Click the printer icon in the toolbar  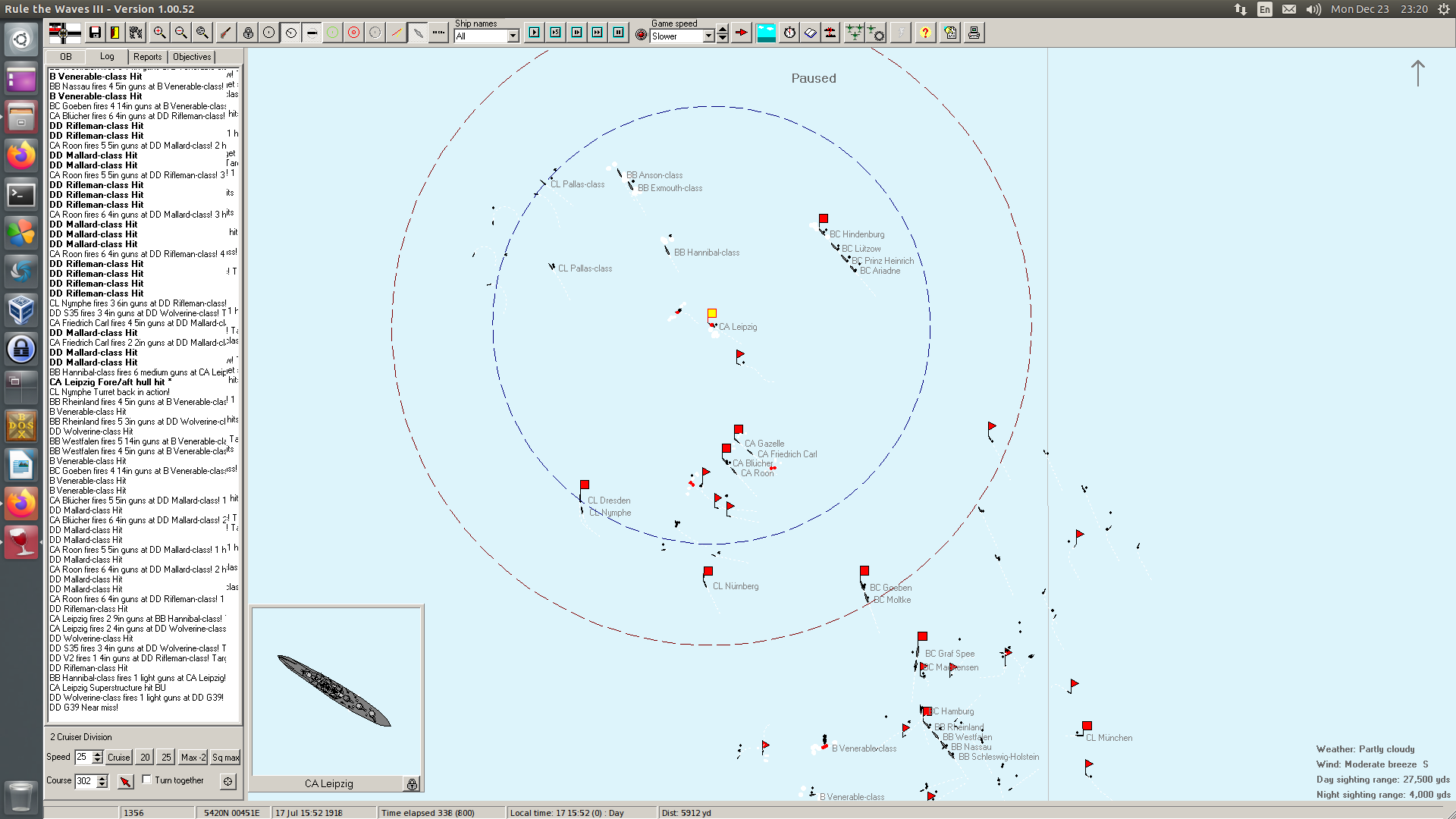974,33
